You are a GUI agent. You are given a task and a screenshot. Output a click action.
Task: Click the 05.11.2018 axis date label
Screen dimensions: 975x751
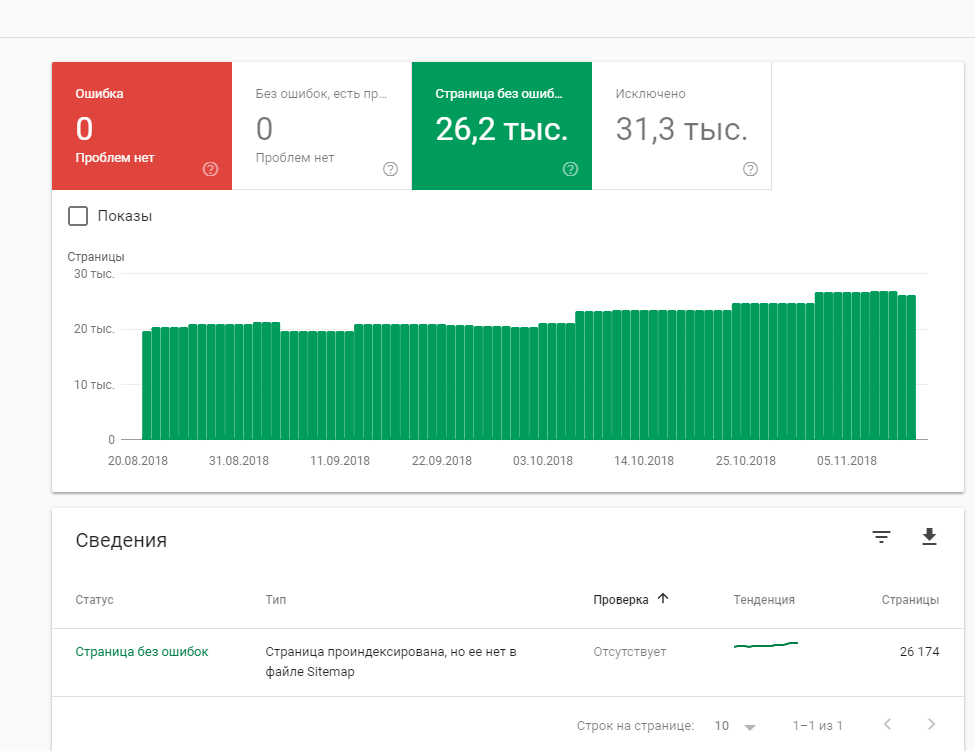pos(847,461)
